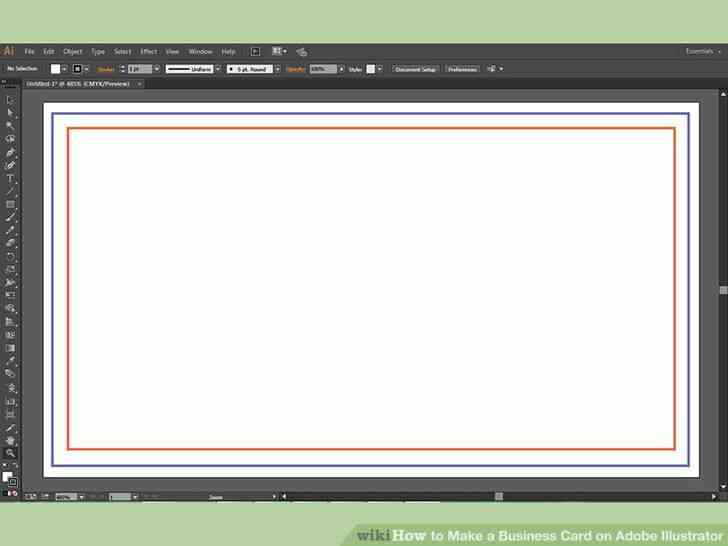Select the Paintbrush tool
Screen dimensions: 728x546
point(10,217)
